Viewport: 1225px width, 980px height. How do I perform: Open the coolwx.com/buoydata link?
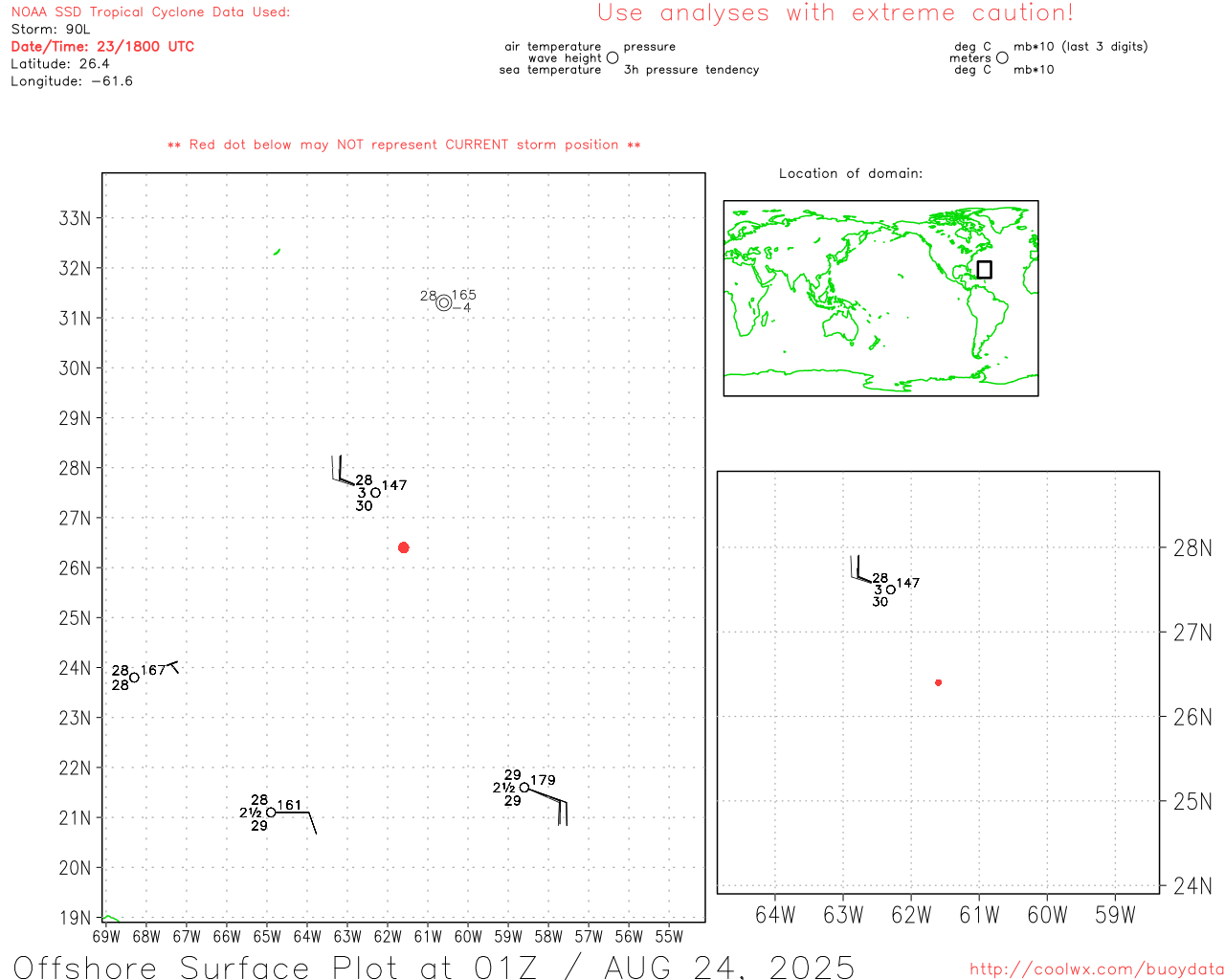[1097, 969]
